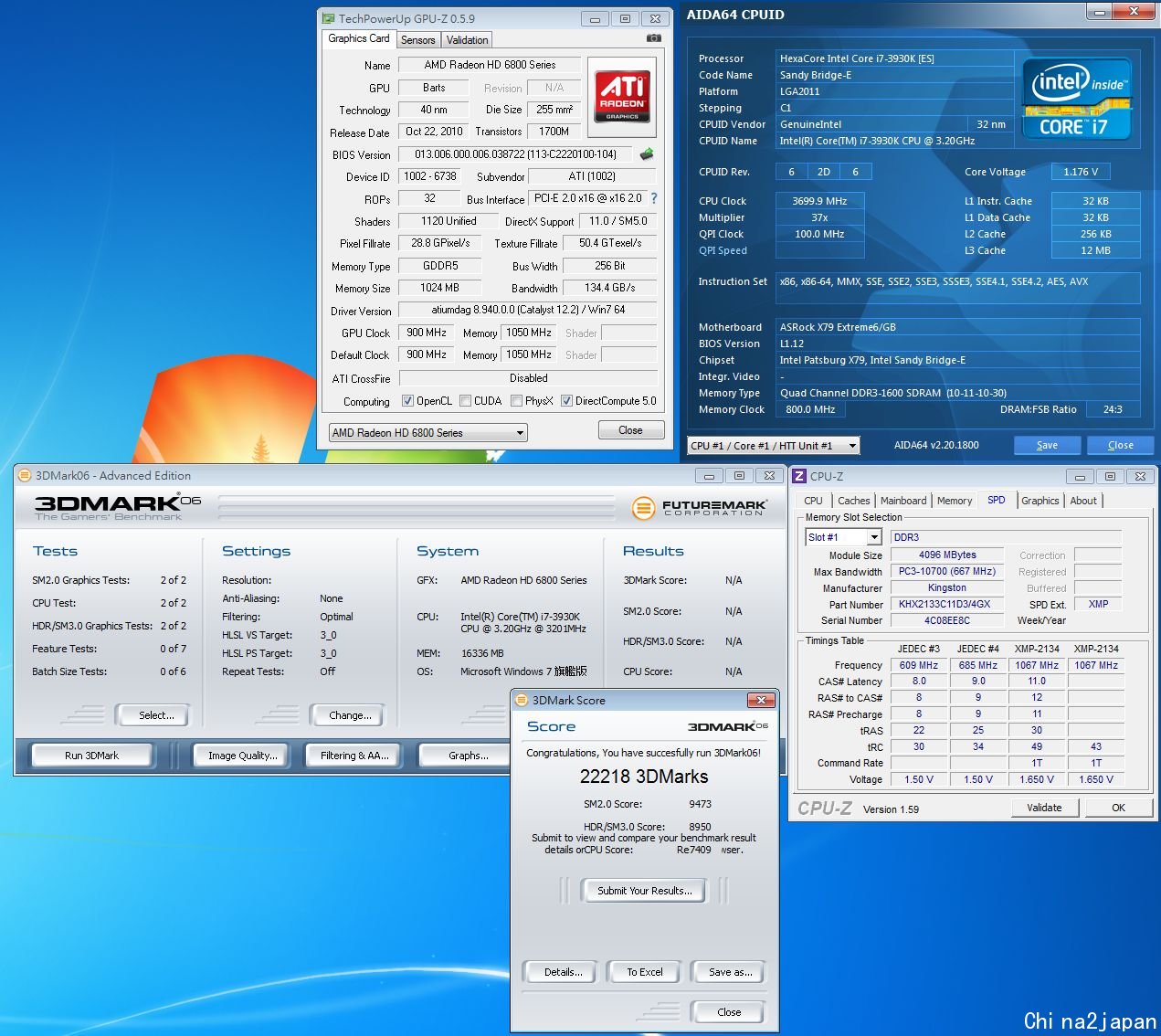Image resolution: width=1161 pixels, height=1036 pixels.
Task: Switch to the Validation tab in GPU-Z
Action: [467, 40]
